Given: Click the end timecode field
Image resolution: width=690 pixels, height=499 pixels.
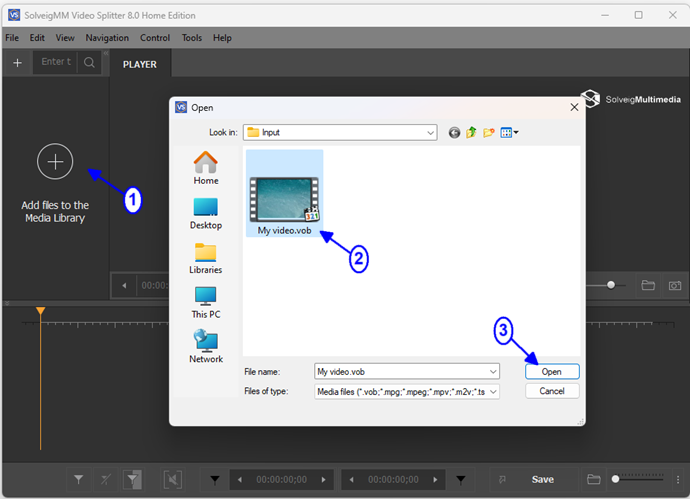Looking at the screenshot, I should (x=393, y=480).
